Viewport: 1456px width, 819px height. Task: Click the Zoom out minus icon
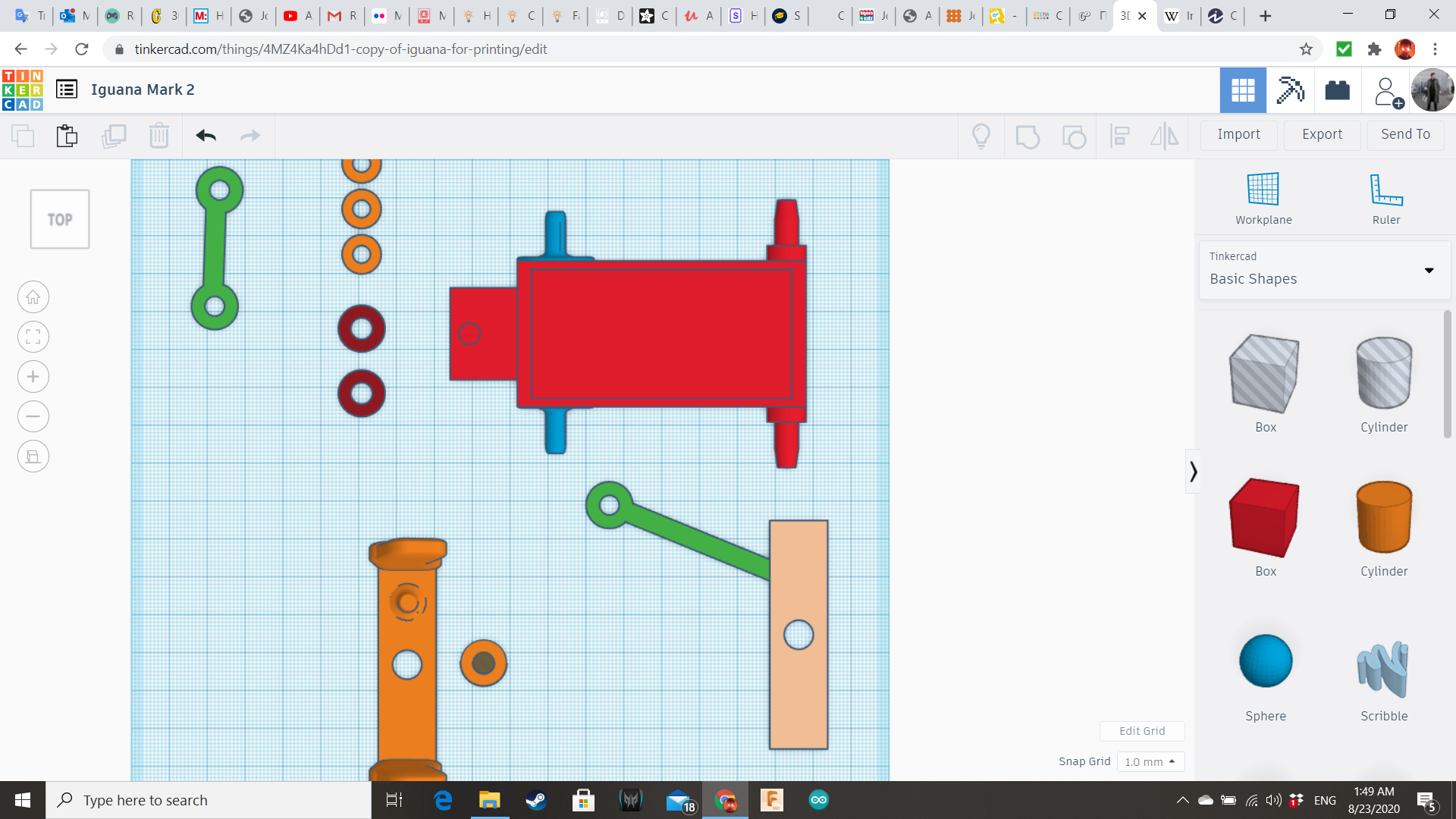coord(33,416)
